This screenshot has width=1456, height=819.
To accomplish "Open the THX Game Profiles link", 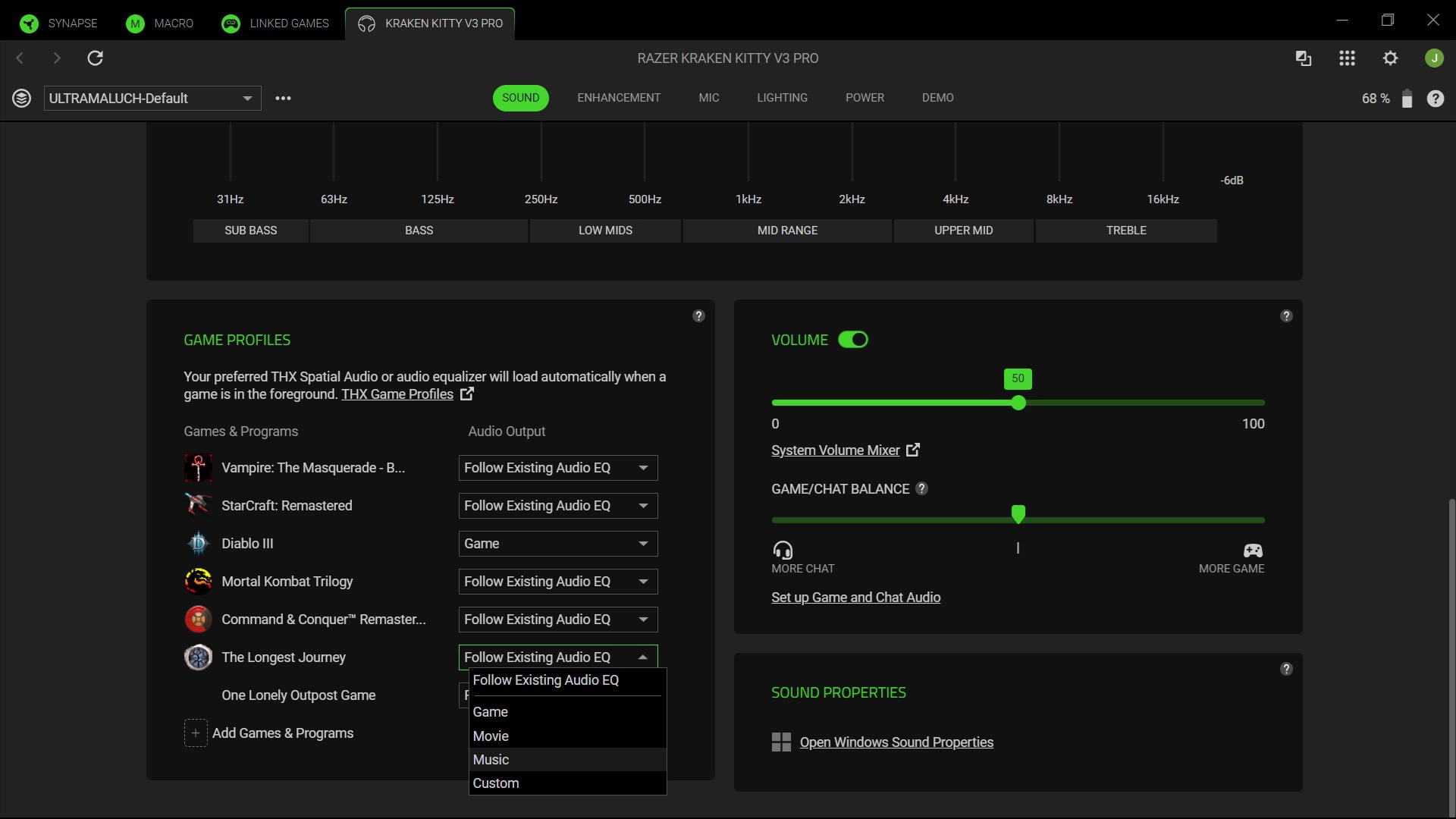I will pos(397,394).
